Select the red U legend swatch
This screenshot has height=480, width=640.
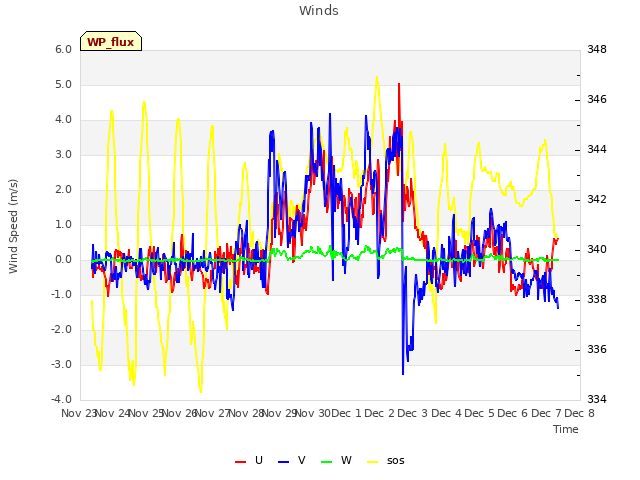(240, 461)
